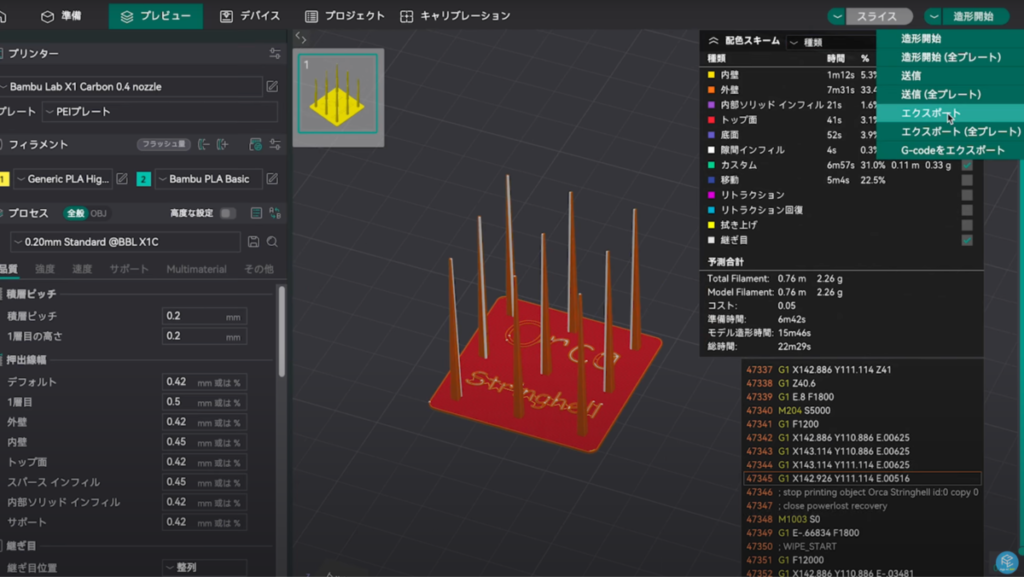The image size is (1024, 577).
Task: Uncheck the カスタム visibility checkbox
Action: point(967,165)
